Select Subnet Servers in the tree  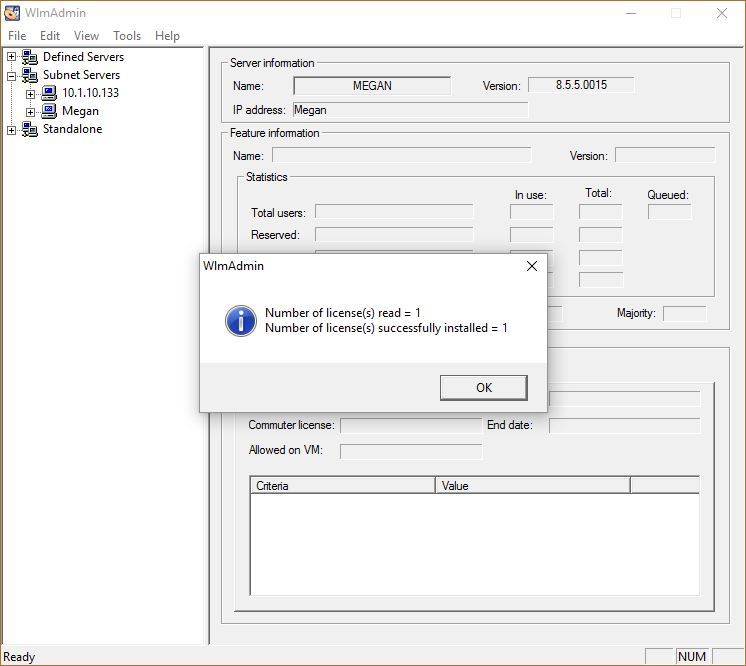point(81,75)
